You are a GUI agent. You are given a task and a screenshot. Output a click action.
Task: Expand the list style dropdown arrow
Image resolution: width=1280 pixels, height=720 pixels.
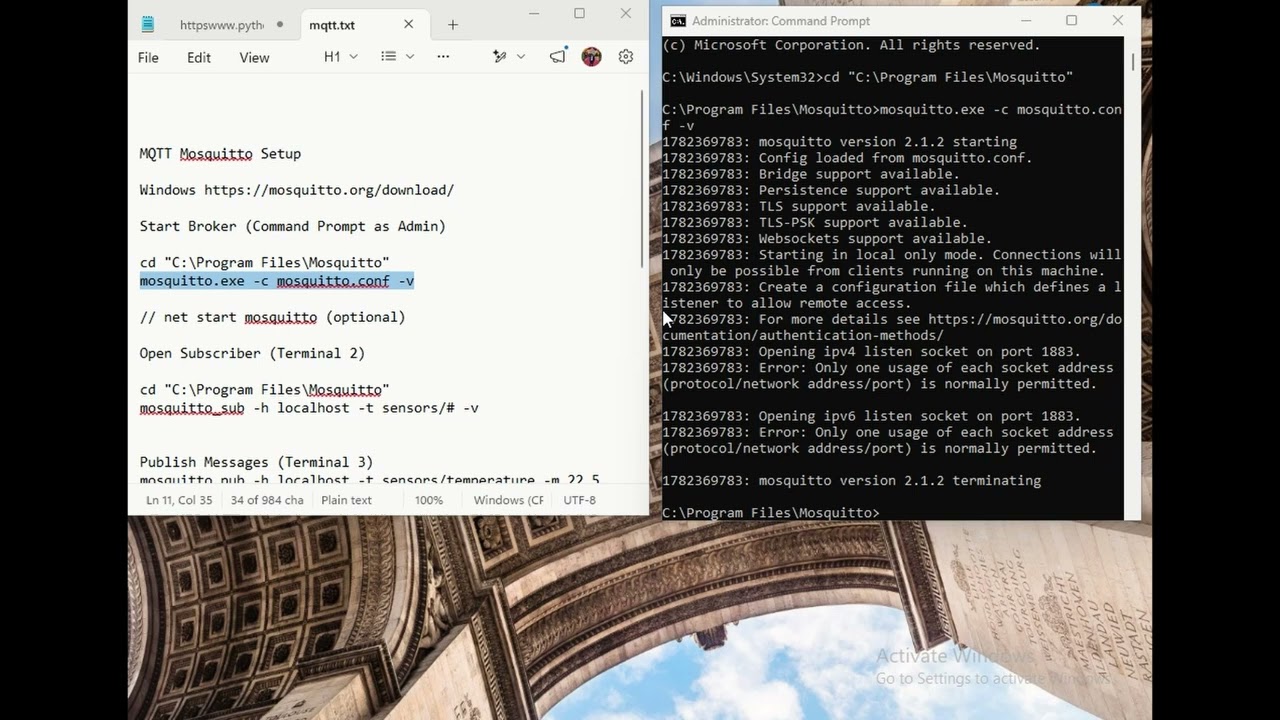[410, 57]
